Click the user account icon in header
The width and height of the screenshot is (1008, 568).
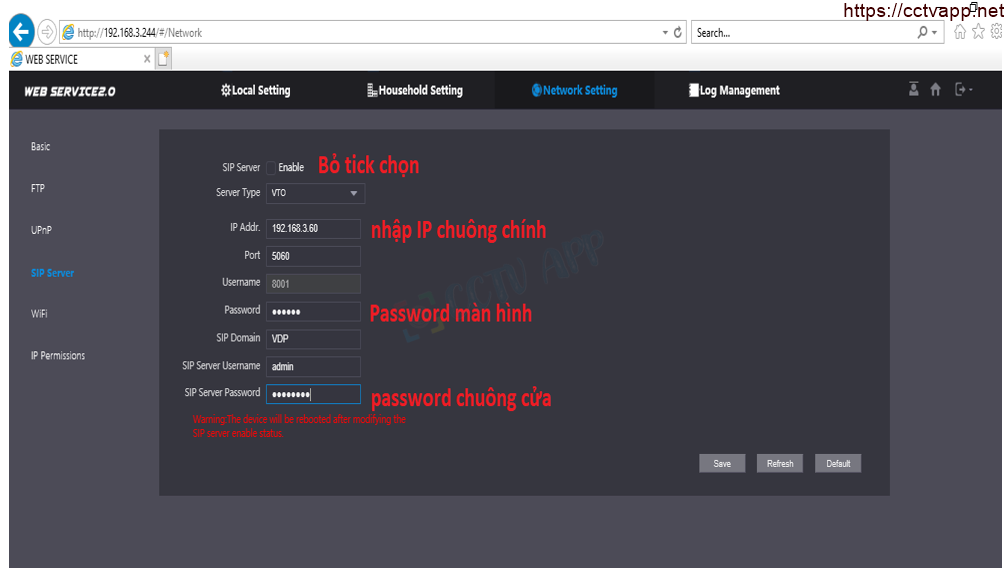coord(913,89)
